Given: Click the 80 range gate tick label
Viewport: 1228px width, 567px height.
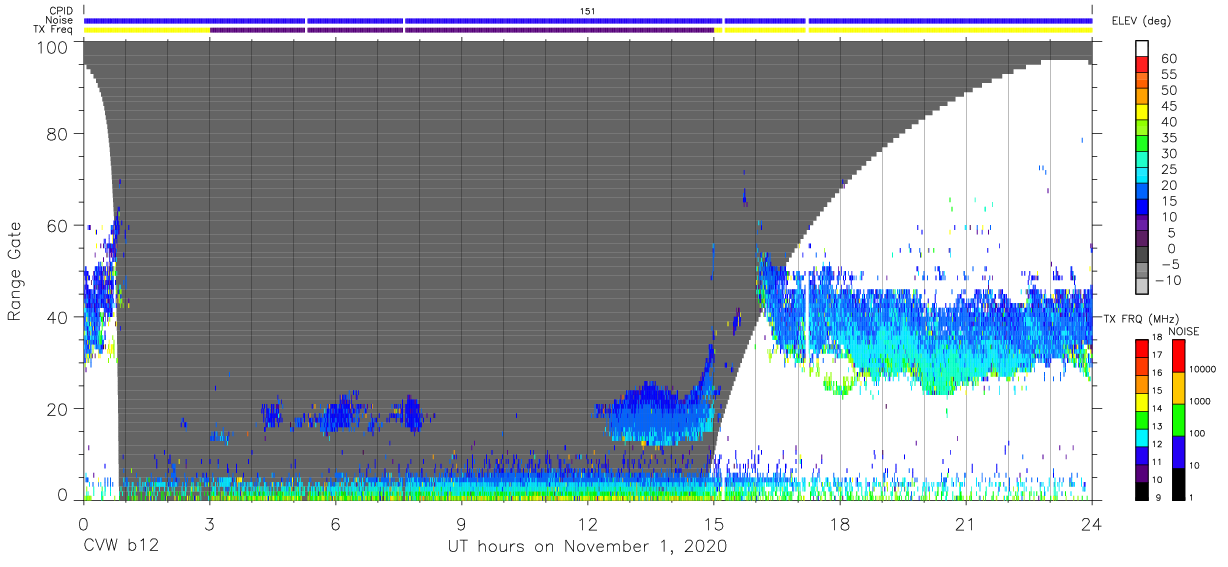Looking at the screenshot, I should (57, 135).
